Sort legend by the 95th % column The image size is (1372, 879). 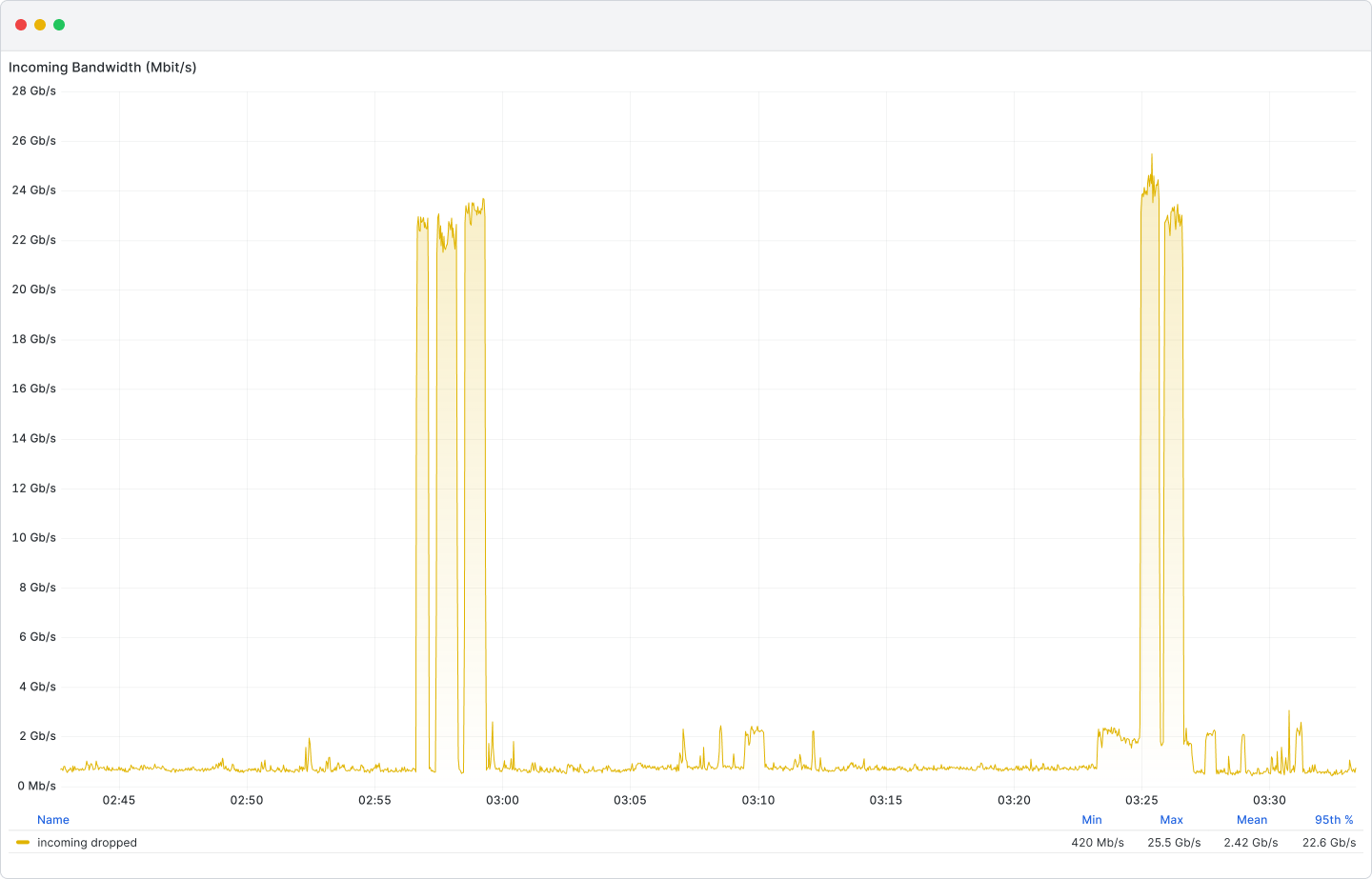[1334, 820]
